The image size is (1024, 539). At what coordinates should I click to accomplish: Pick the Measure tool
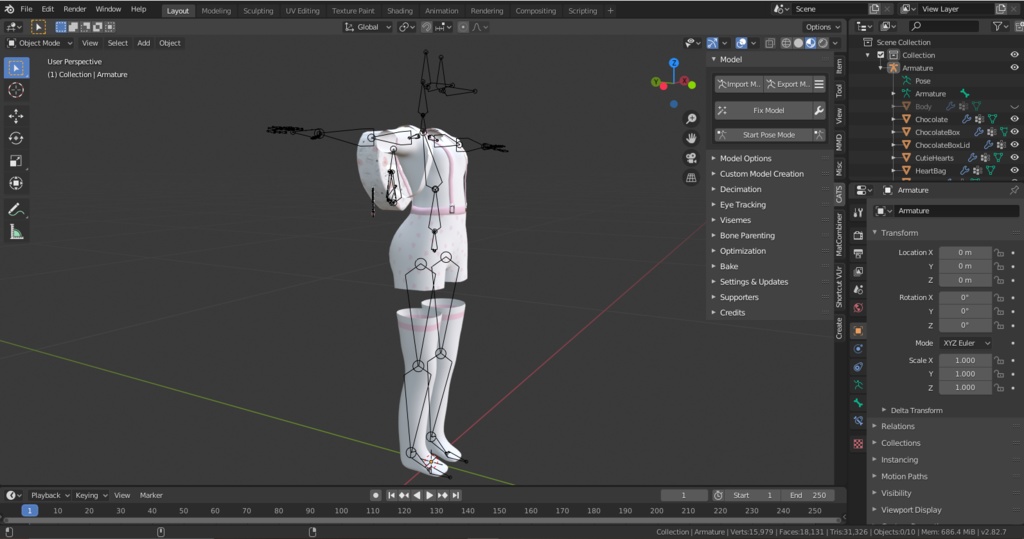point(16,232)
